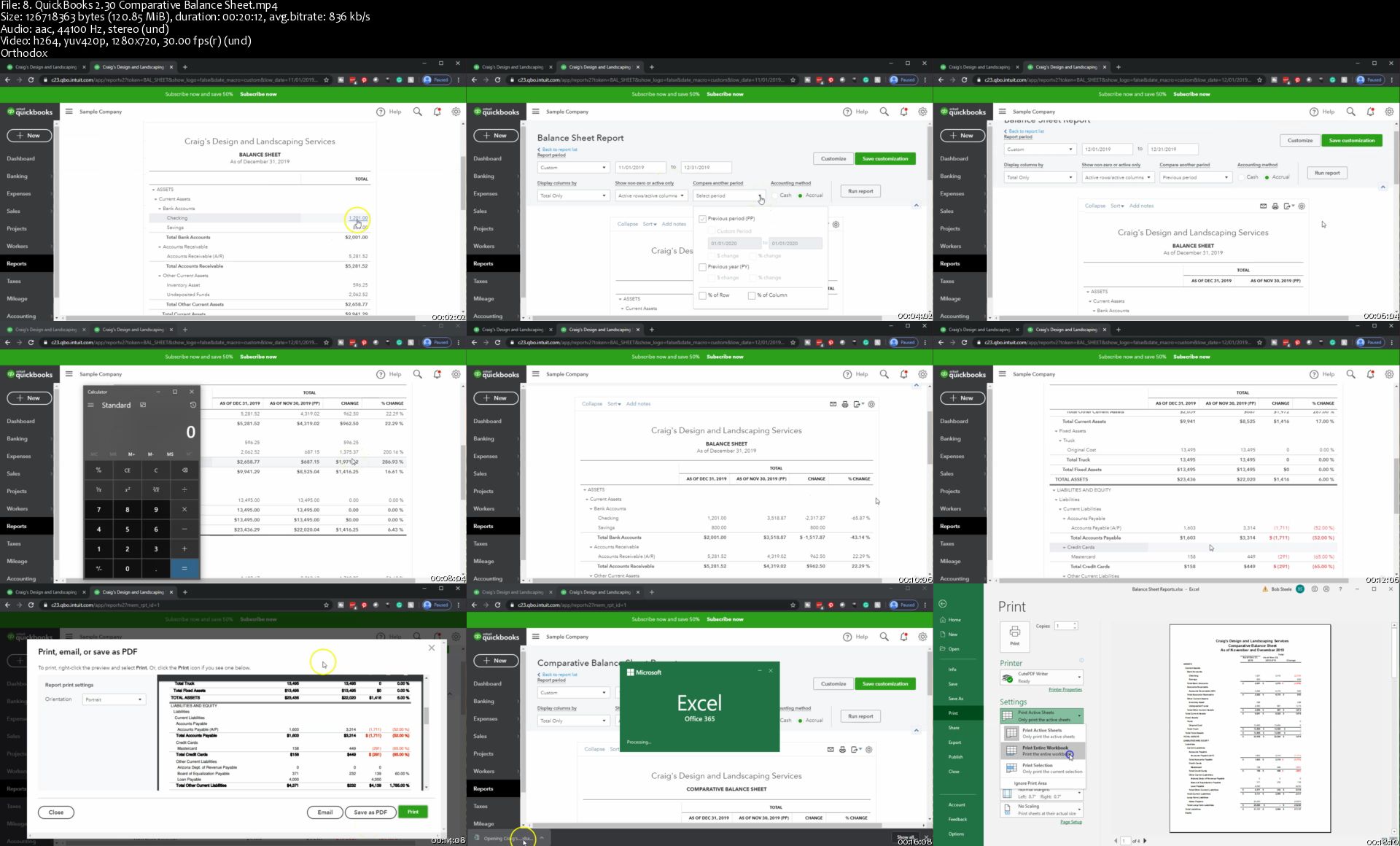
Task: Go to next page in Excel print preview
Action: coord(1145,841)
